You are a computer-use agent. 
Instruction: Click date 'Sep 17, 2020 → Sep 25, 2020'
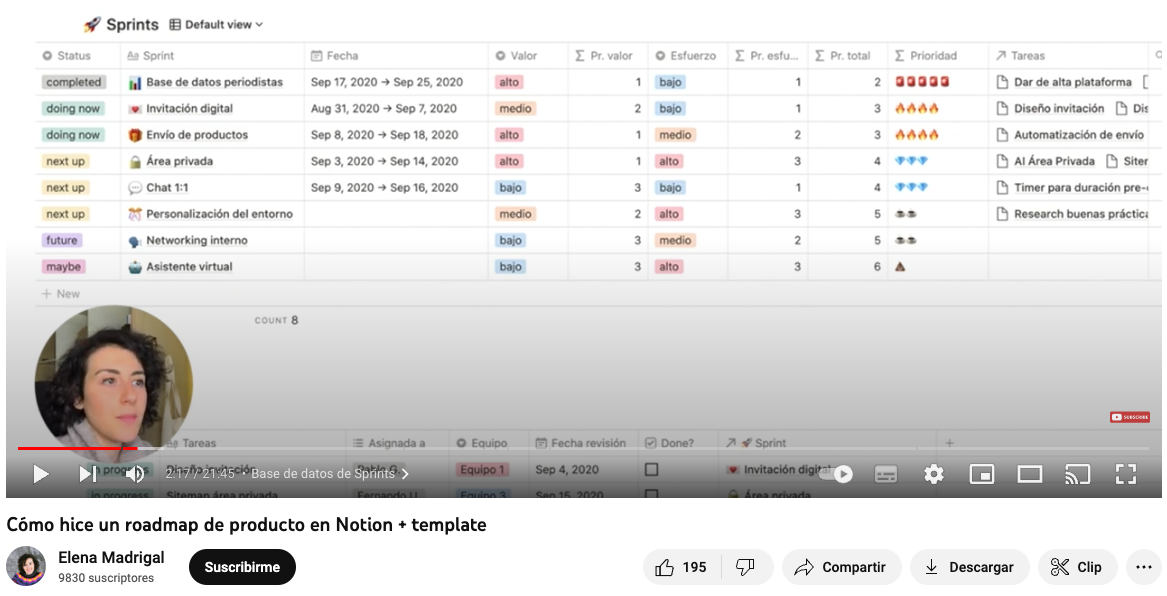pyautogui.click(x=387, y=82)
